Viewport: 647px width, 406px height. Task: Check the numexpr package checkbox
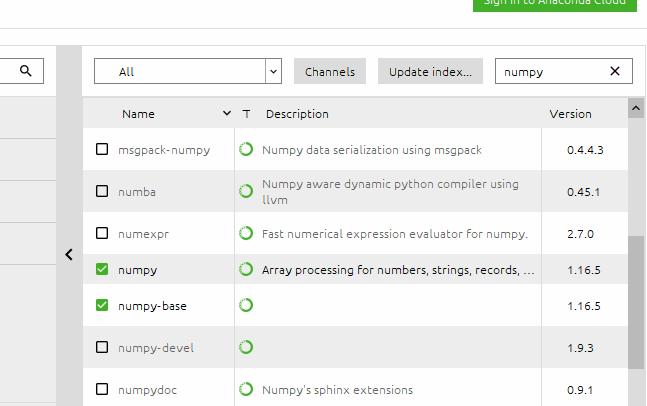pyautogui.click(x=102, y=233)
